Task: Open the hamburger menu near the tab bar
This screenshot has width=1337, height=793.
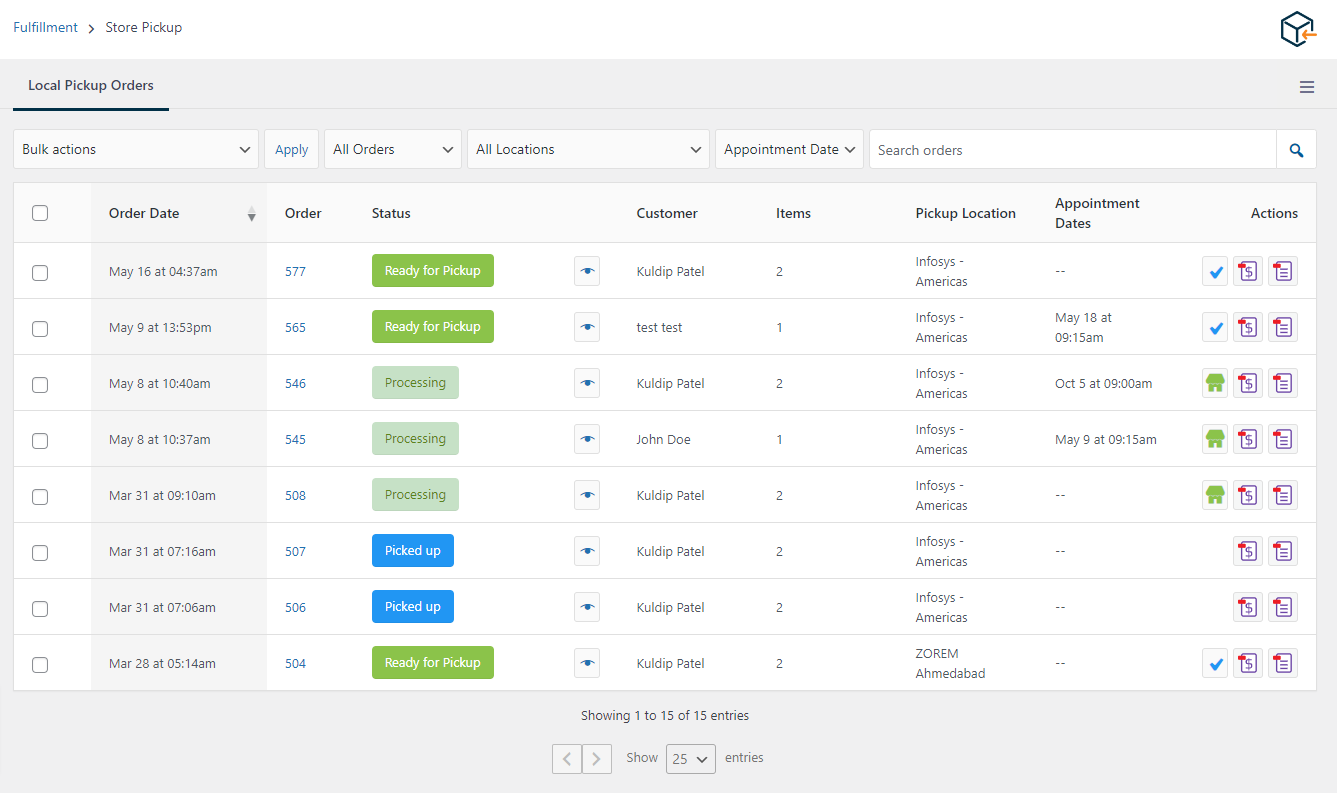Action: (1307, 87)
